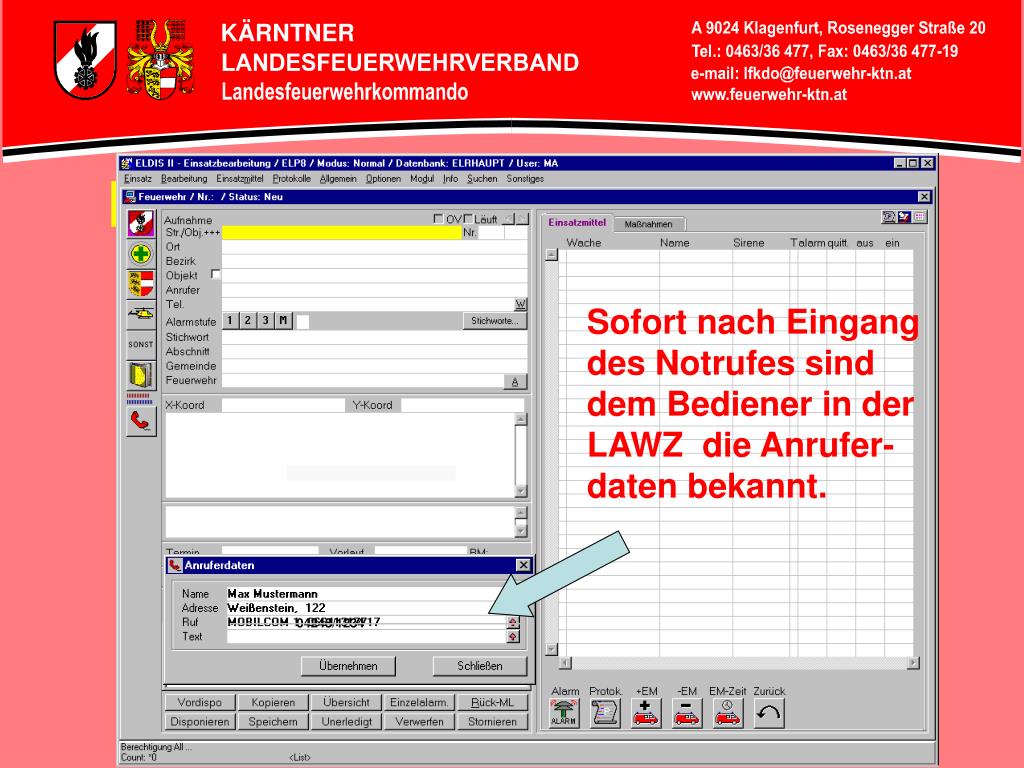Click the W button beside Tel. field
Image resolution: width=1024 pixels, height=768 pixels.
pos(520,304)
